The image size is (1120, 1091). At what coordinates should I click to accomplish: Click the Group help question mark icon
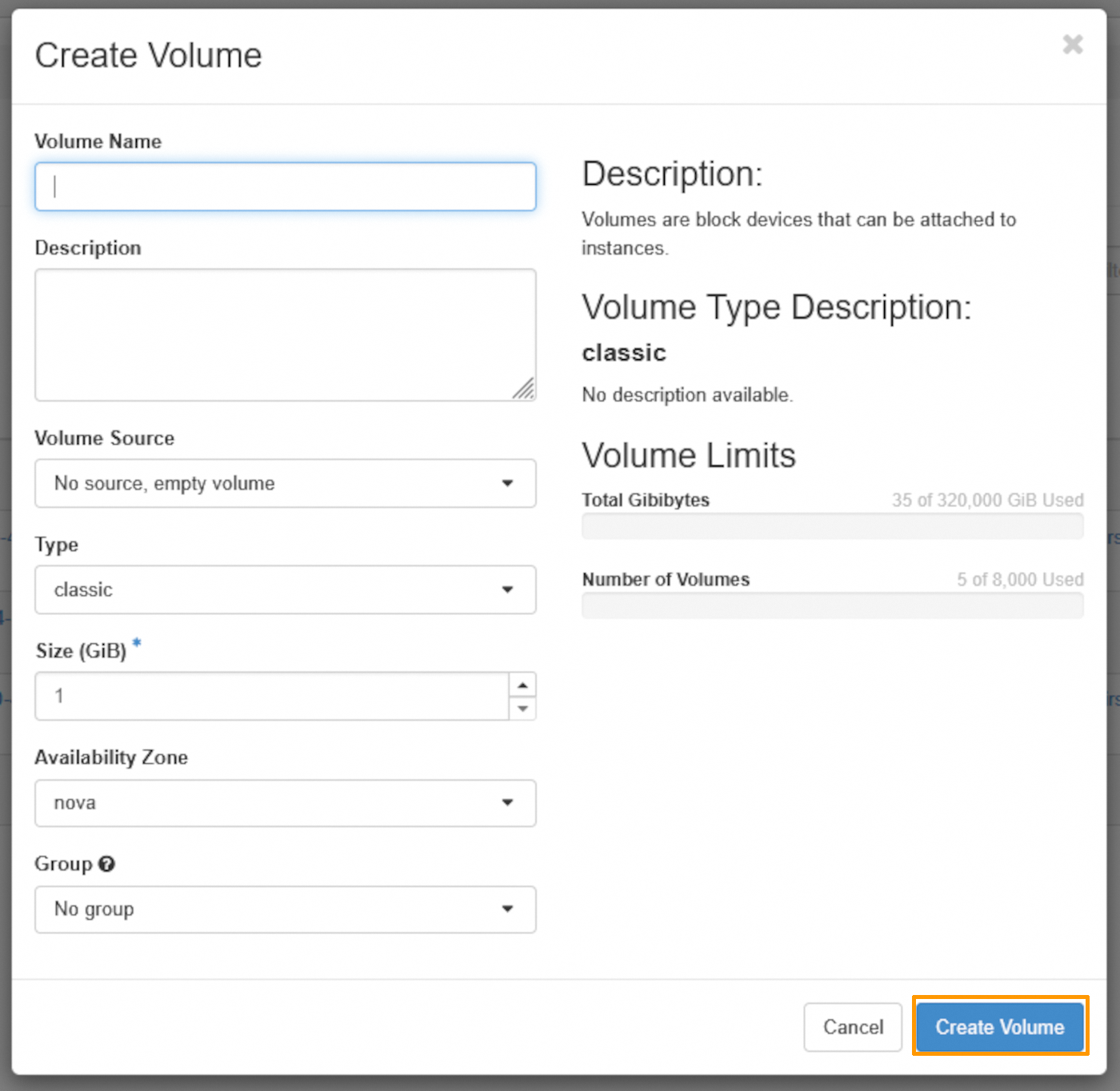[x=108, y=864]
